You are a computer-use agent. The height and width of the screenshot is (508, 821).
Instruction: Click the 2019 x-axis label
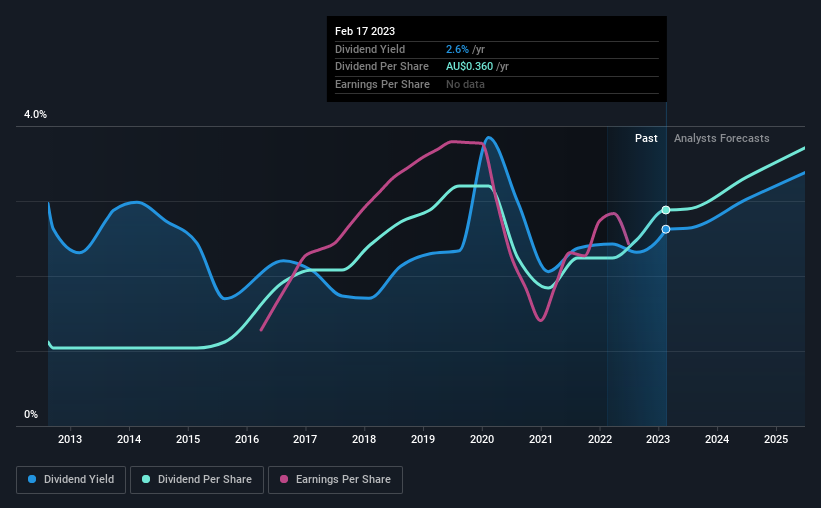pos(423,439)
